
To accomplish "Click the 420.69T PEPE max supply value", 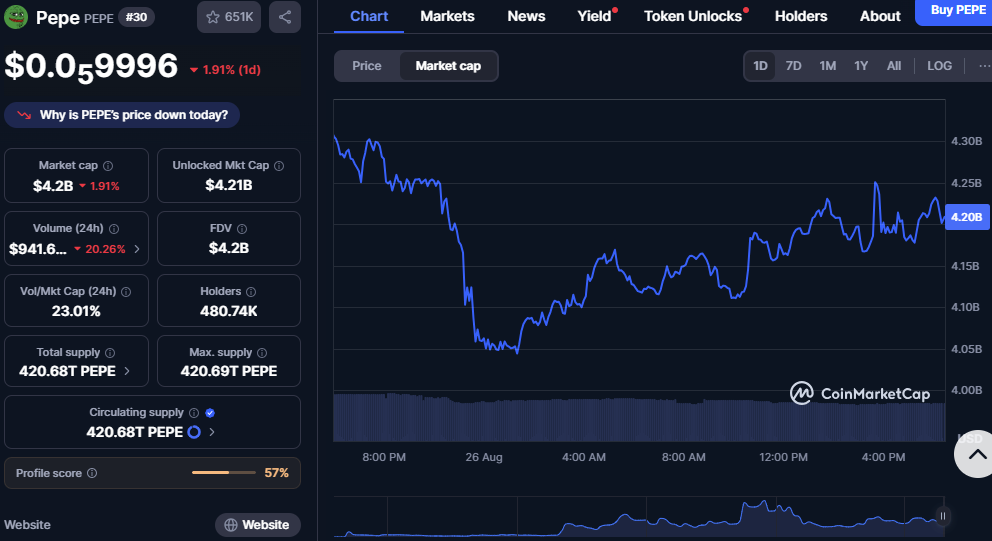I will 228,371.
